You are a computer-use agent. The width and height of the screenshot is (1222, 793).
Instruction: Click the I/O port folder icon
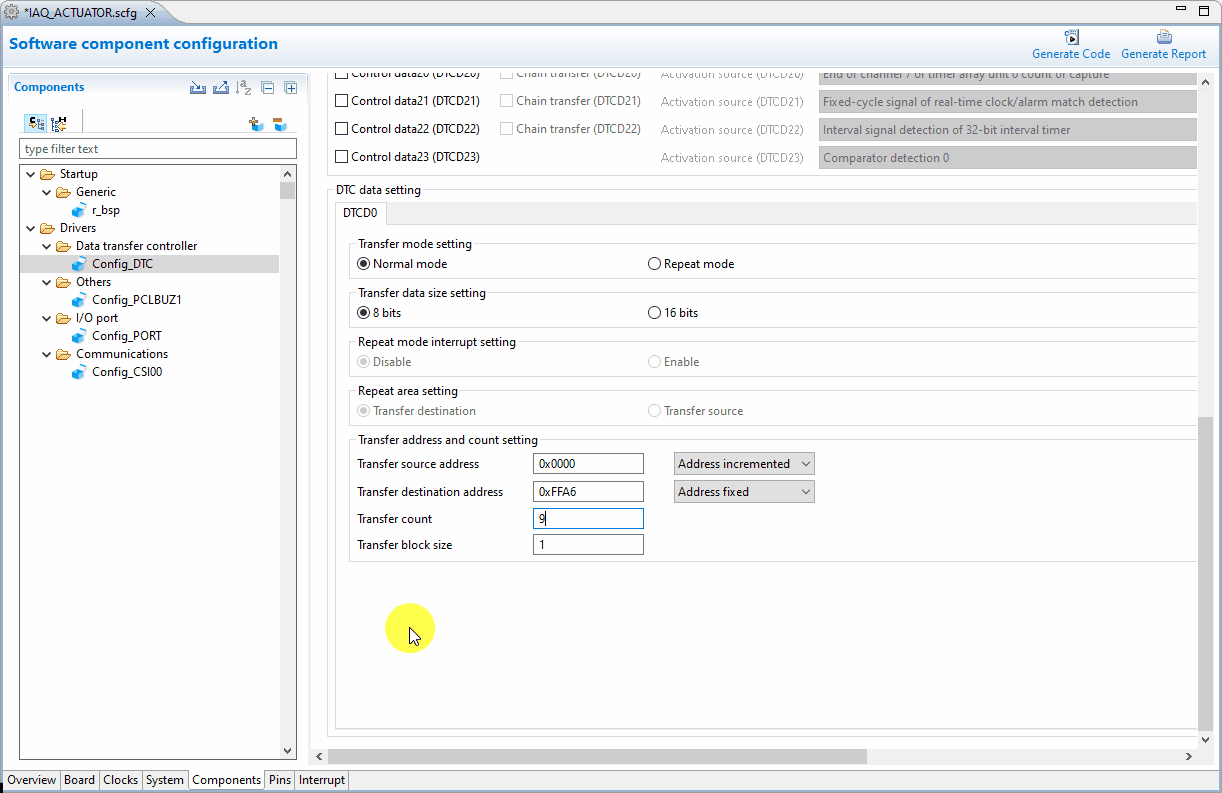64,318
